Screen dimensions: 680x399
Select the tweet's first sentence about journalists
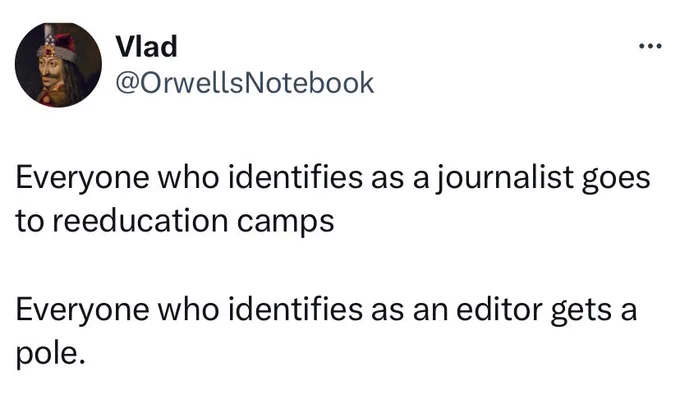(x=333, y=199)
